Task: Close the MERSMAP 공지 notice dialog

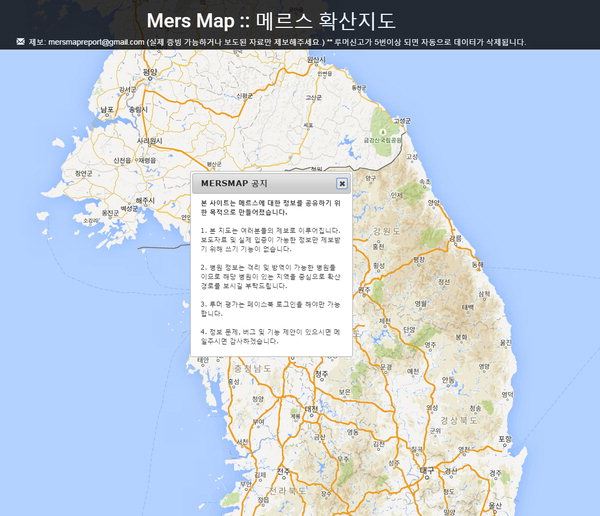Action: (x=342, y=183)
